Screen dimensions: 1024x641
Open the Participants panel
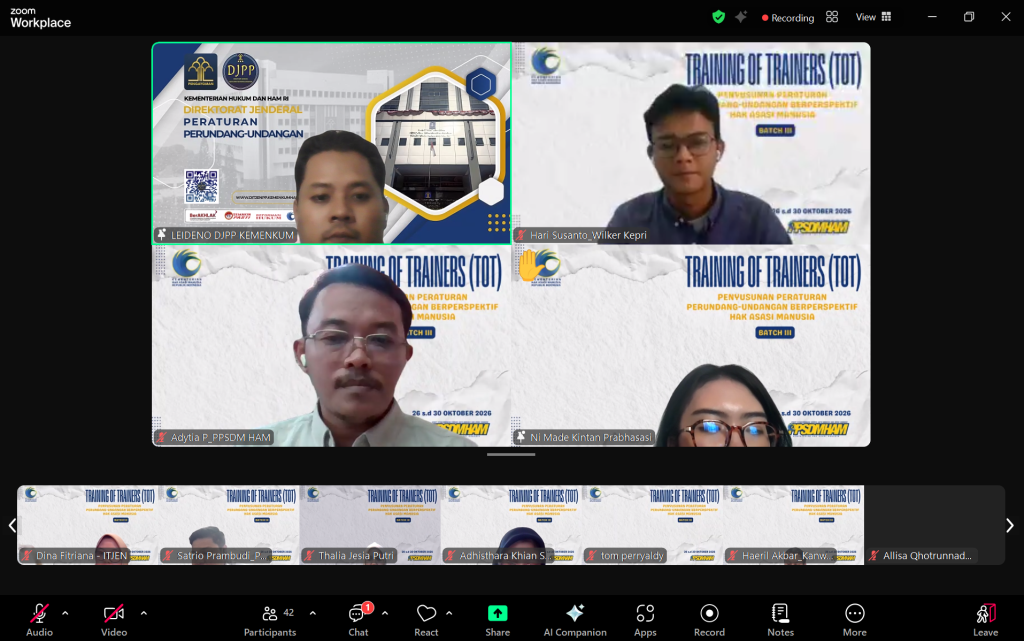pyautogui.click(x=270, y=619)
